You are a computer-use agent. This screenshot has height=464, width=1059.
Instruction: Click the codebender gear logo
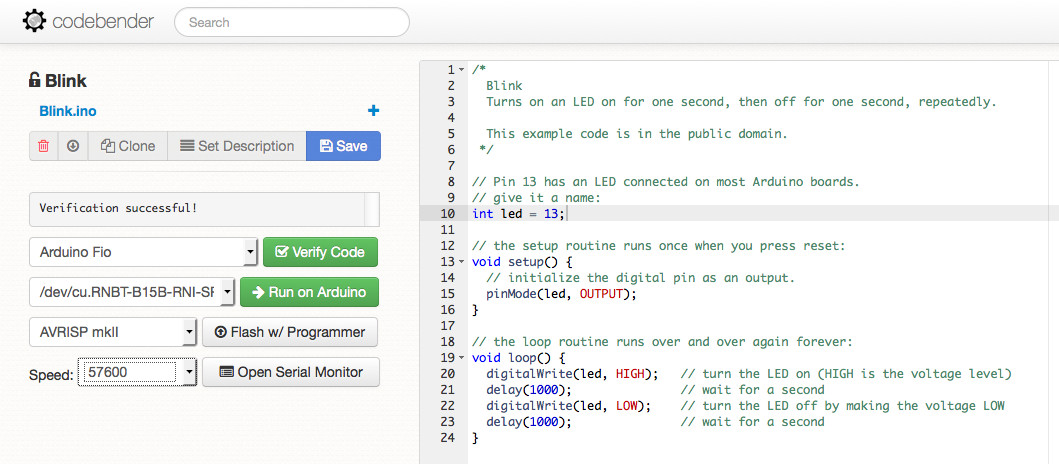click(33, 22)
